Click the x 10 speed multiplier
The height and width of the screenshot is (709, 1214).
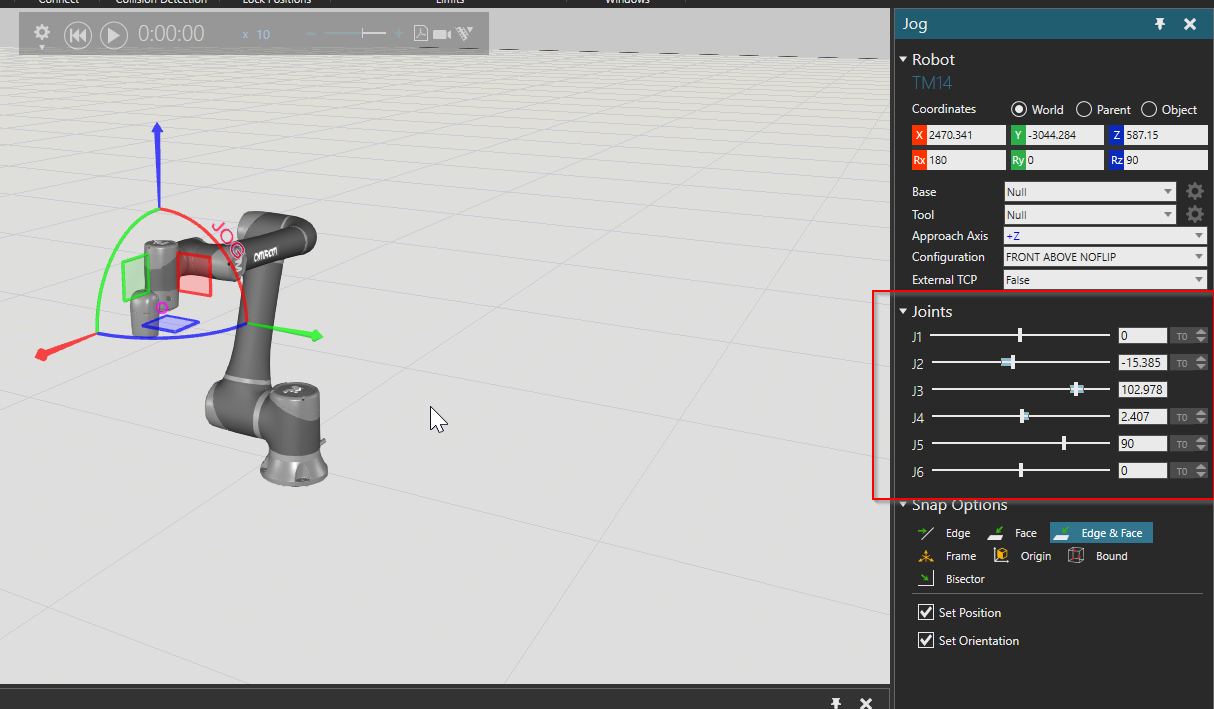tap(256, 35)
